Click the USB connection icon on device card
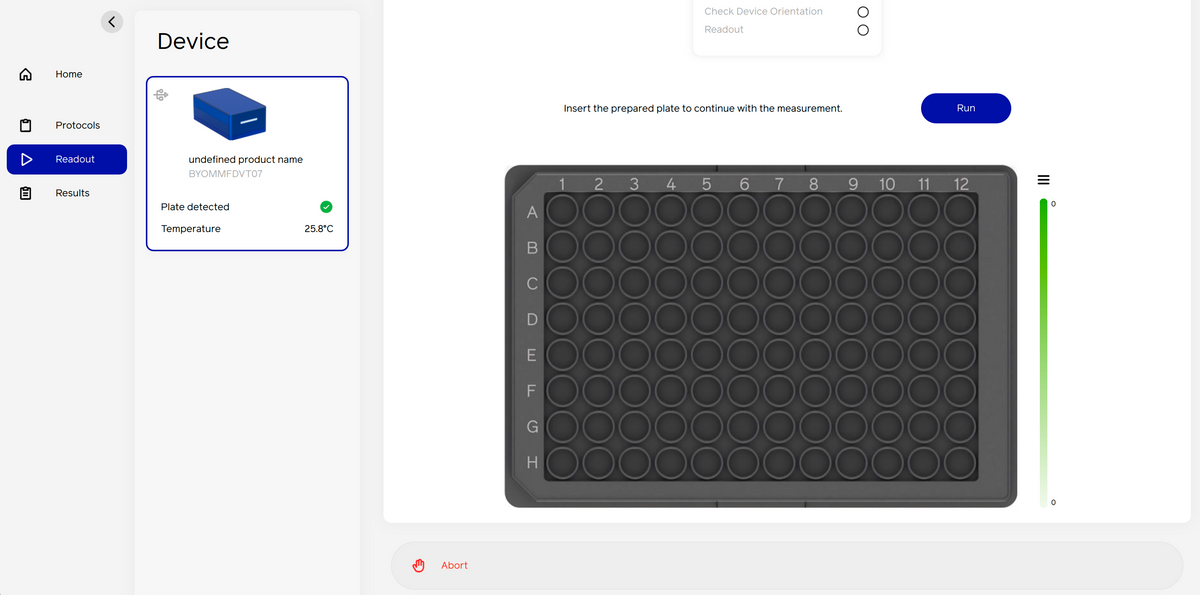1200x595 pixels. coord(161,95)
